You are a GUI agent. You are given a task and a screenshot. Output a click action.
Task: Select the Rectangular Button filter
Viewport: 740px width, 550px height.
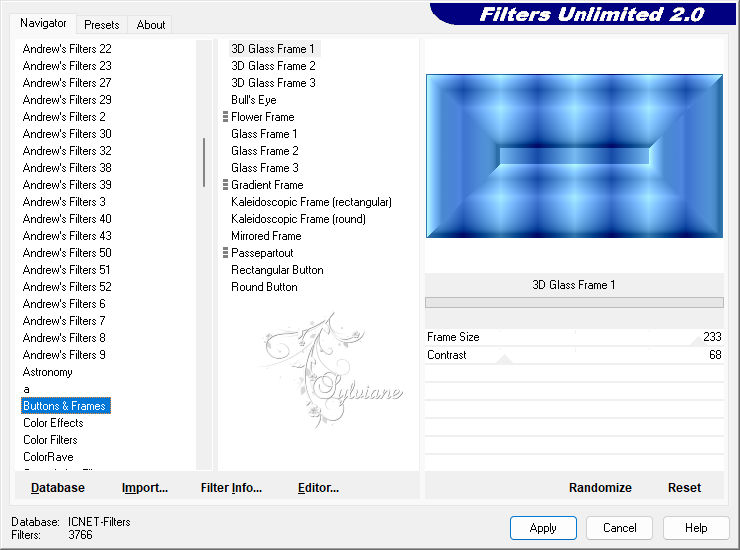point(277,270)
